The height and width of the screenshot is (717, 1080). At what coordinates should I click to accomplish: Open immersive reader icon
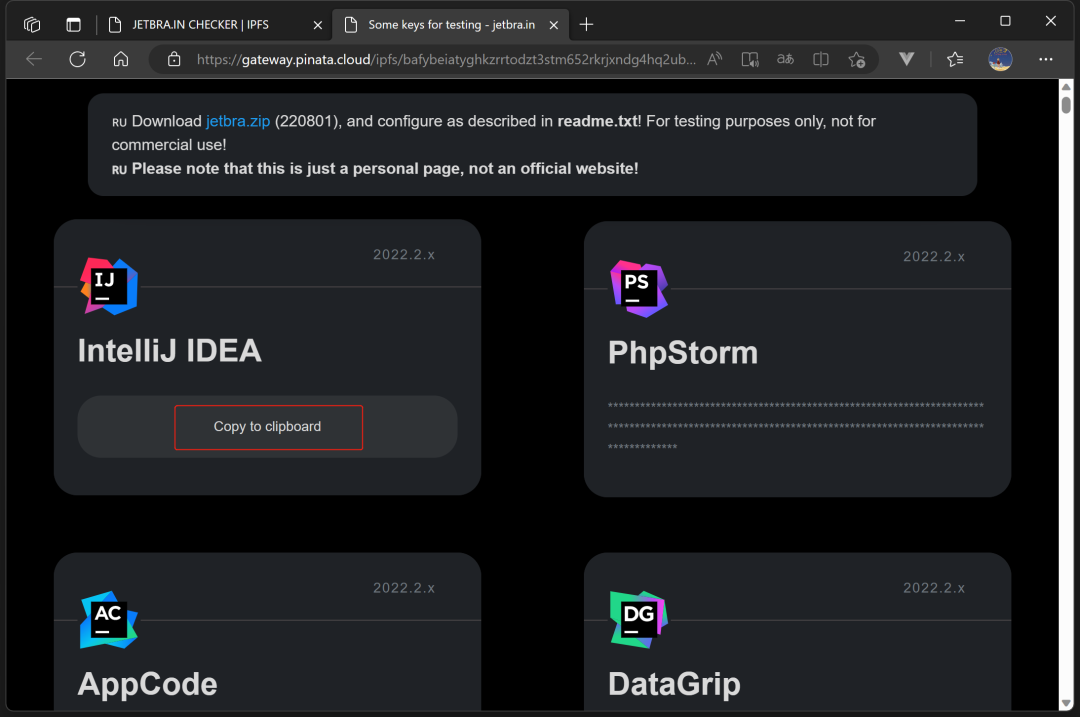pyautogui.click(x=749, y=59)
